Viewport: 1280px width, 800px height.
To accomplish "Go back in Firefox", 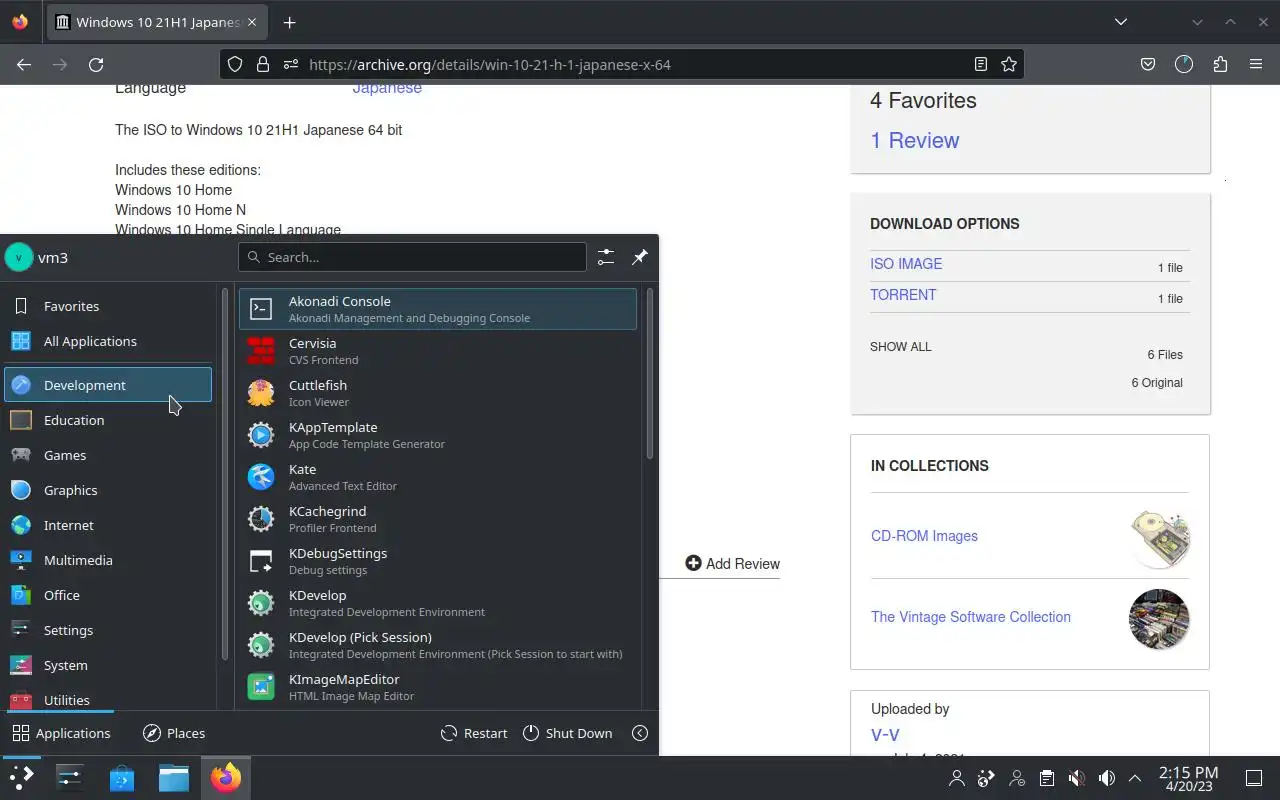I will [24, 64].
